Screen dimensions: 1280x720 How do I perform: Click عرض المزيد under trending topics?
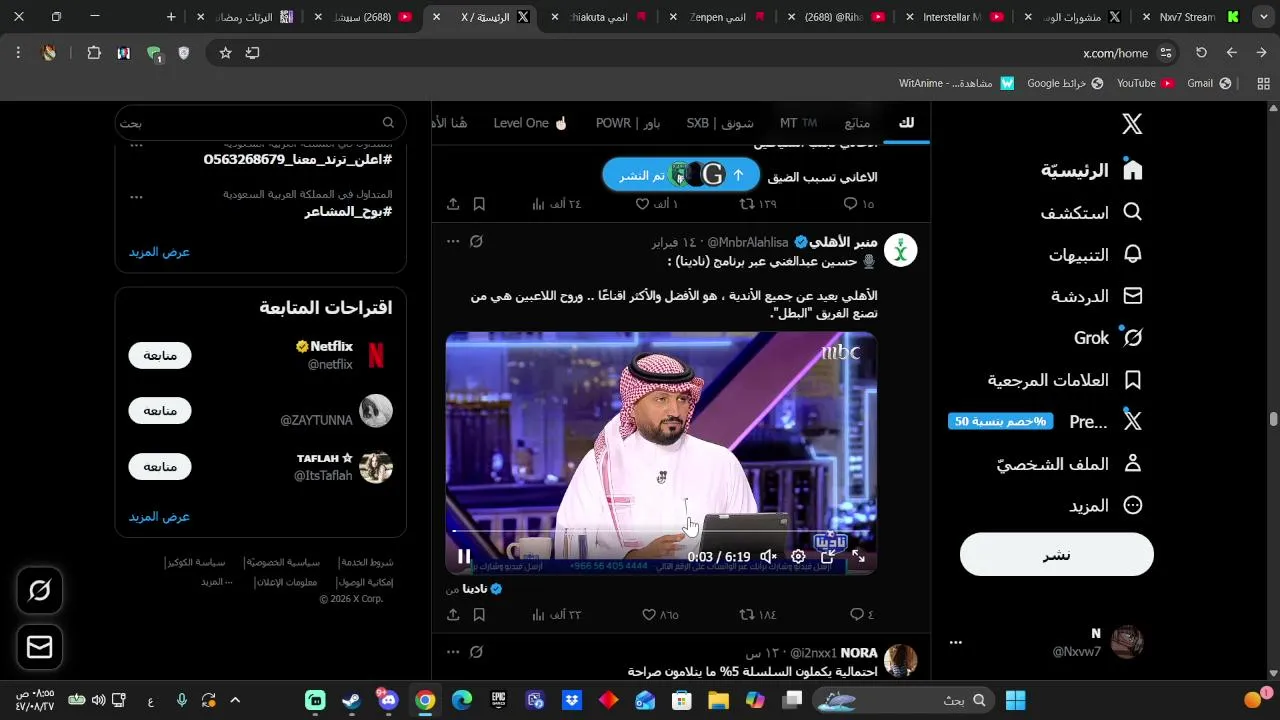159,252
